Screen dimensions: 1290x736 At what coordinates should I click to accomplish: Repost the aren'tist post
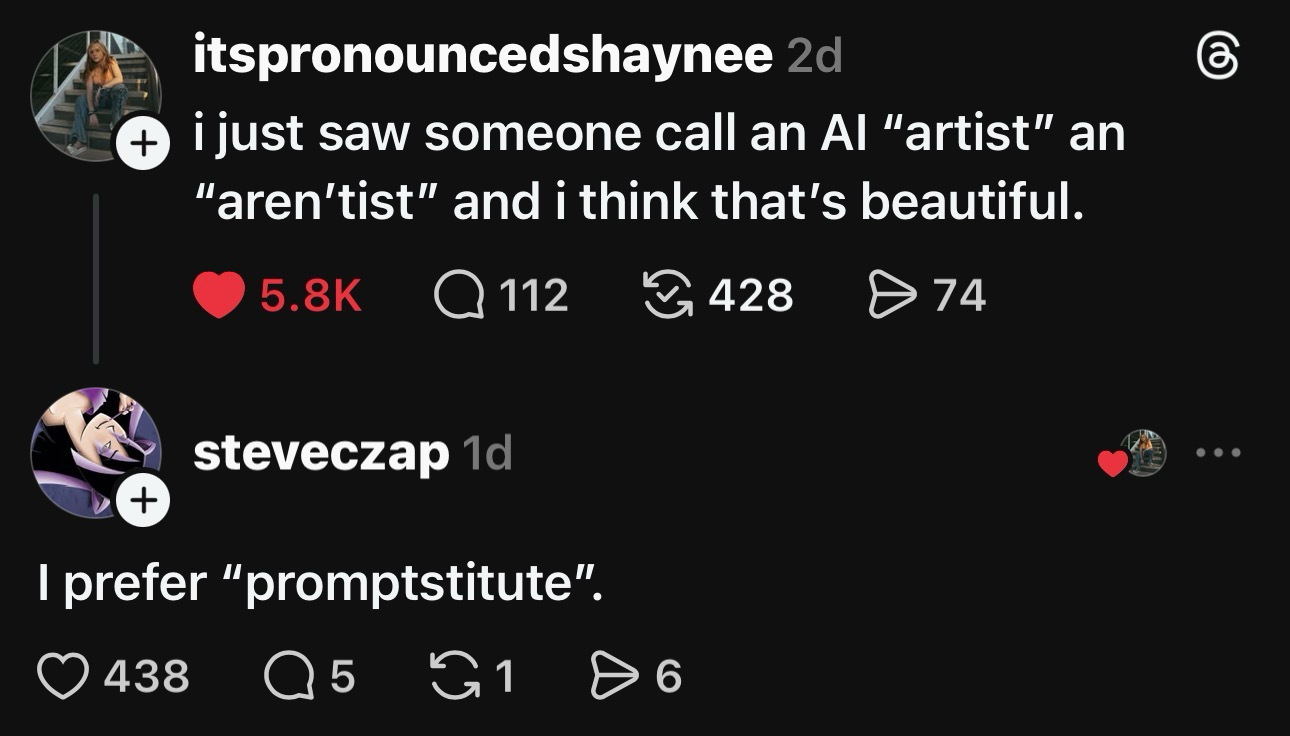click(x=669, y=295)
